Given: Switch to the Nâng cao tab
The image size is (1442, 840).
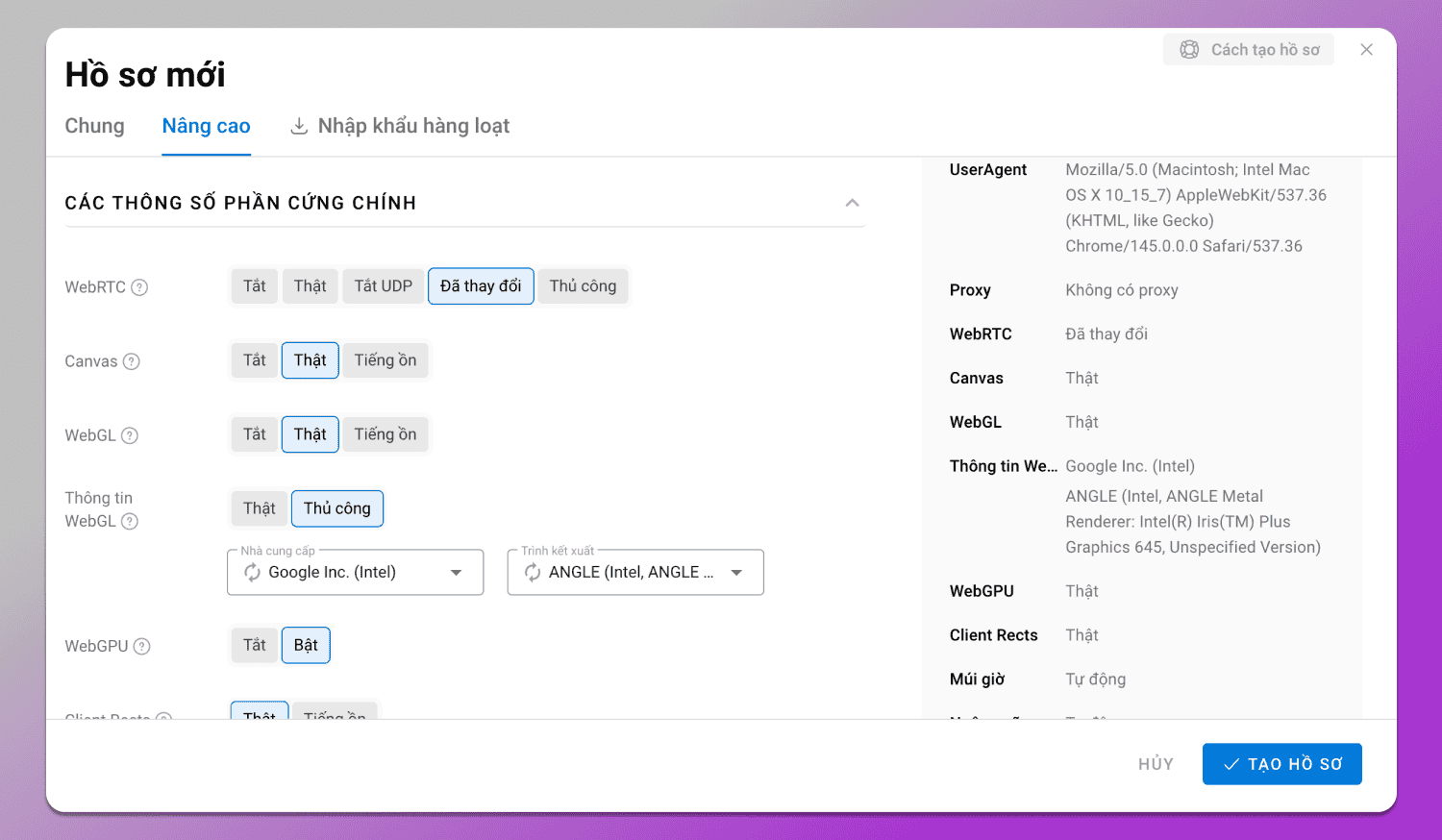Looking at the screenshot, I should click(x=206, y=126).
